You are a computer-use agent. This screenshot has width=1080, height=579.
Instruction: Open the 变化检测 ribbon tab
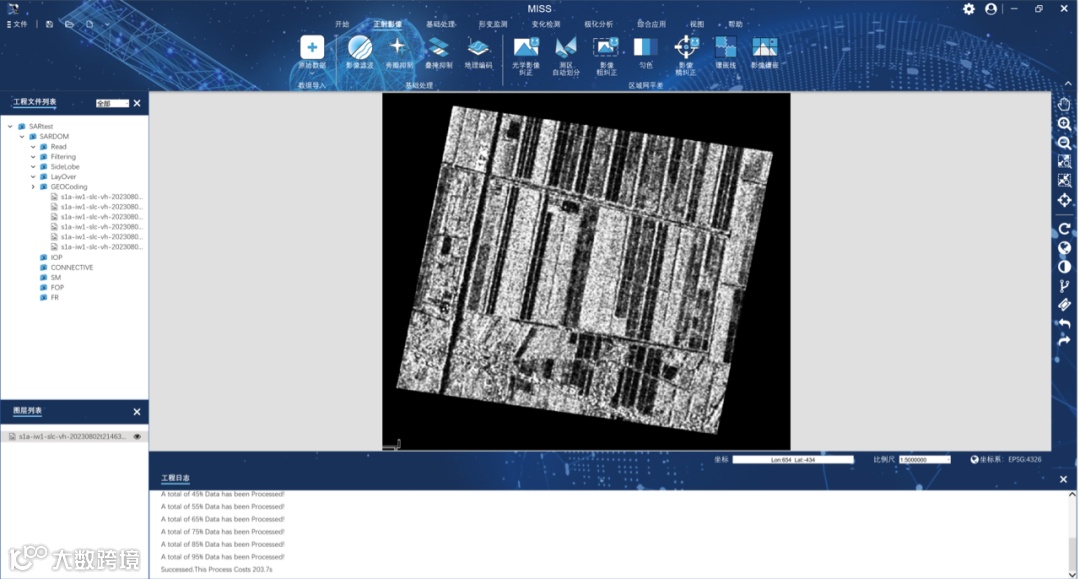pos(546,24)
